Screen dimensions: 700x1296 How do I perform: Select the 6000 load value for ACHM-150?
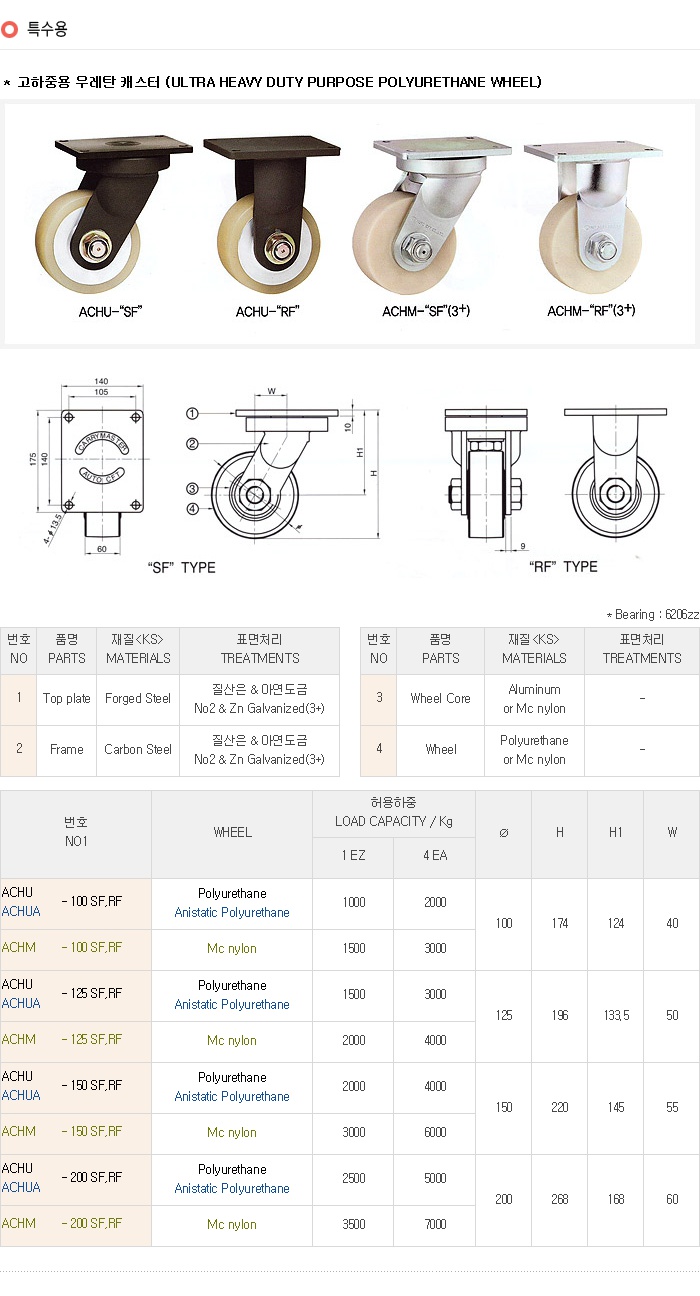point(435,1133)
